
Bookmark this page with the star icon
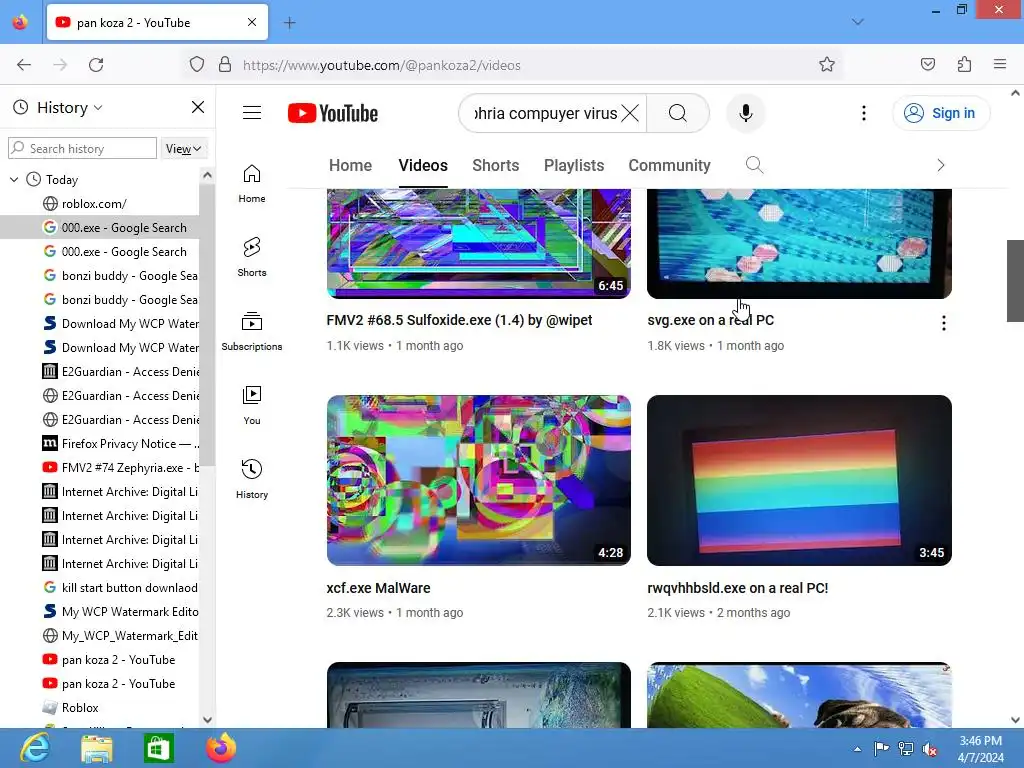click(827, 65)
